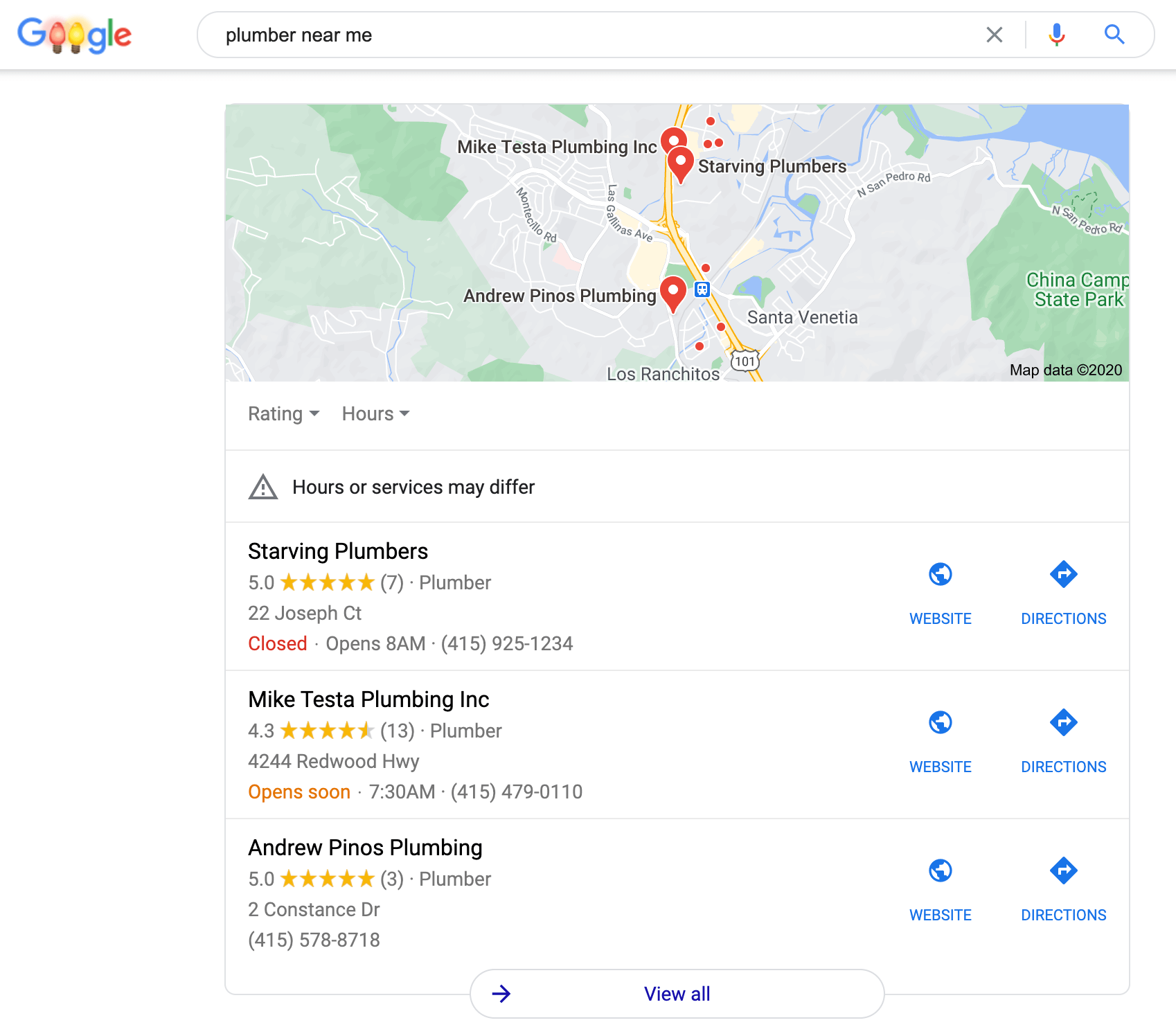The height and width of the screenshot is (1036, 1176).
Task: Clear the search box with the X icon
Action: pyautogui.click(x=994, y=35)
